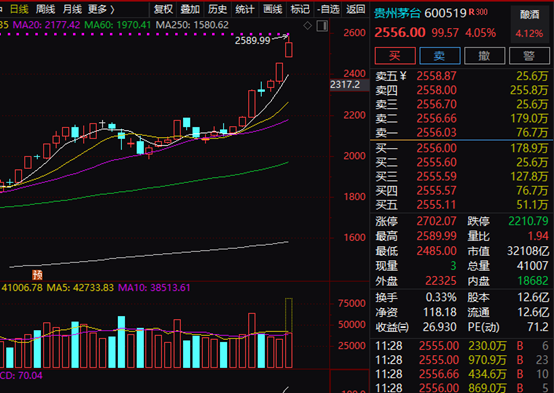Open the 统计 statistics tool
Viewport: 554px width, 393px height.
tap(244, 10)
